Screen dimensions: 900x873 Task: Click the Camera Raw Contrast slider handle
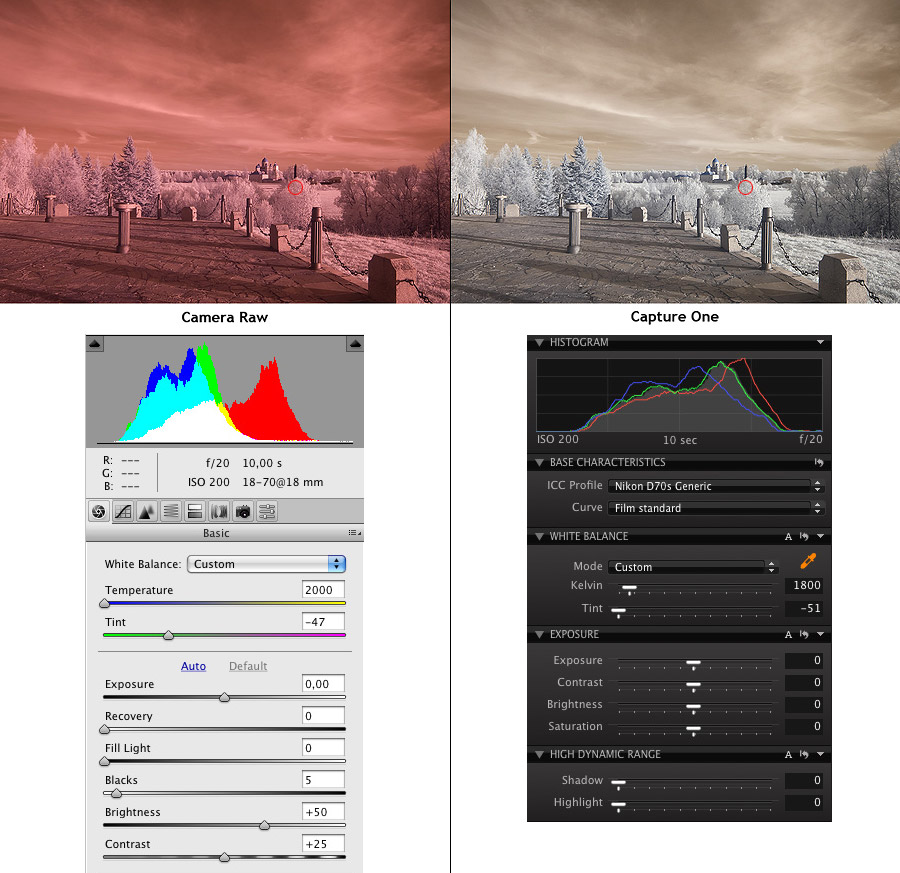pos(224,858)
